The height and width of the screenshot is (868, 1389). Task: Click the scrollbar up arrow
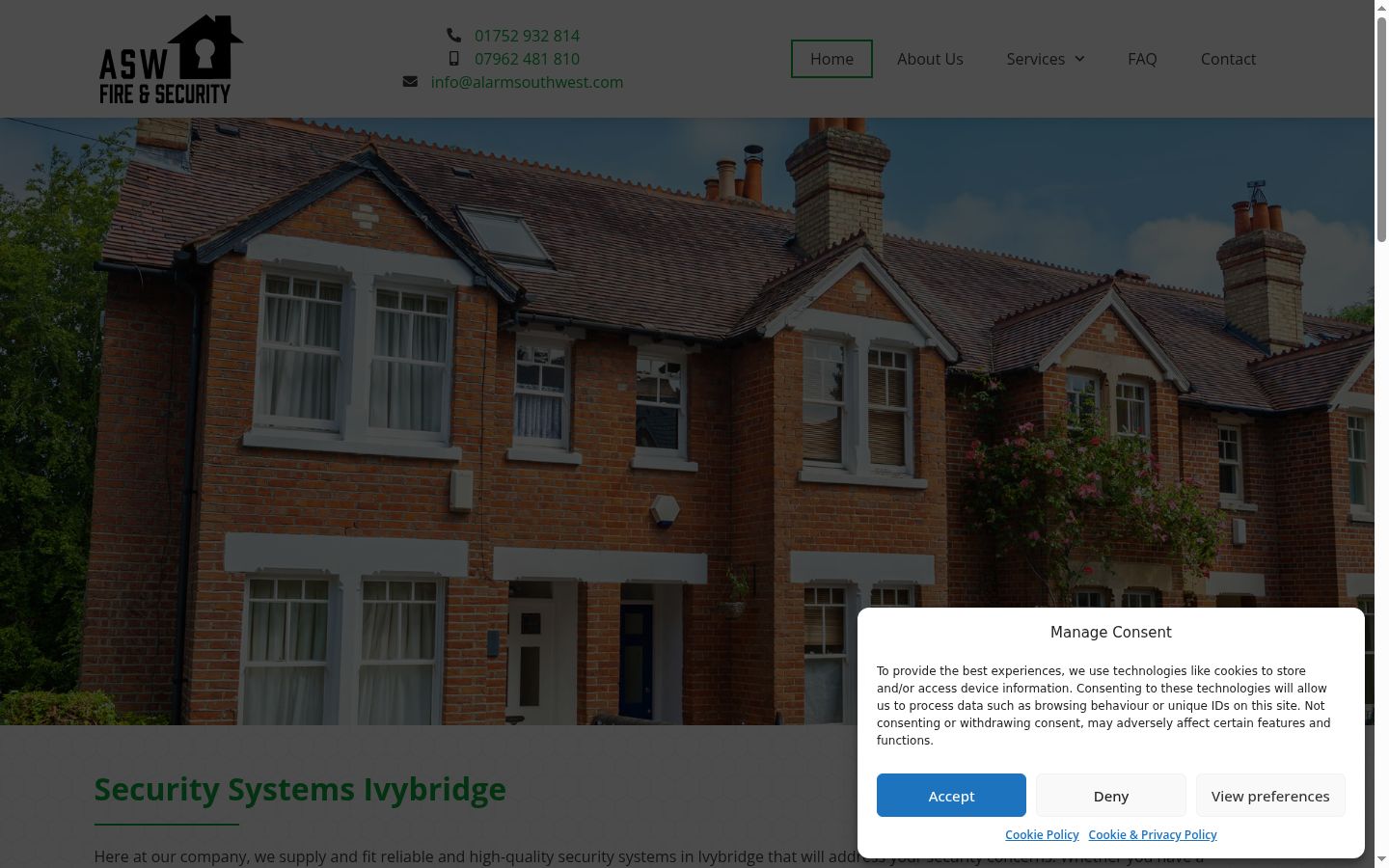coord(1381,8)
